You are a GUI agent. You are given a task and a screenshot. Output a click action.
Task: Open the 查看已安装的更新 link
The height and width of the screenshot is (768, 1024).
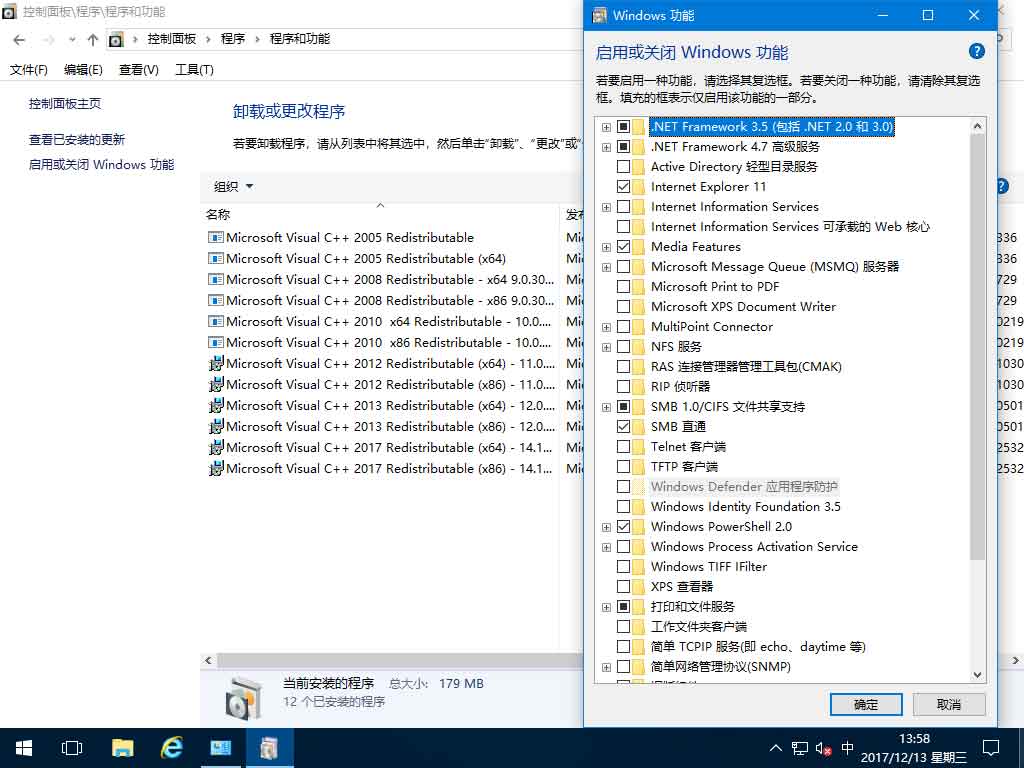(x=77, y=140)
